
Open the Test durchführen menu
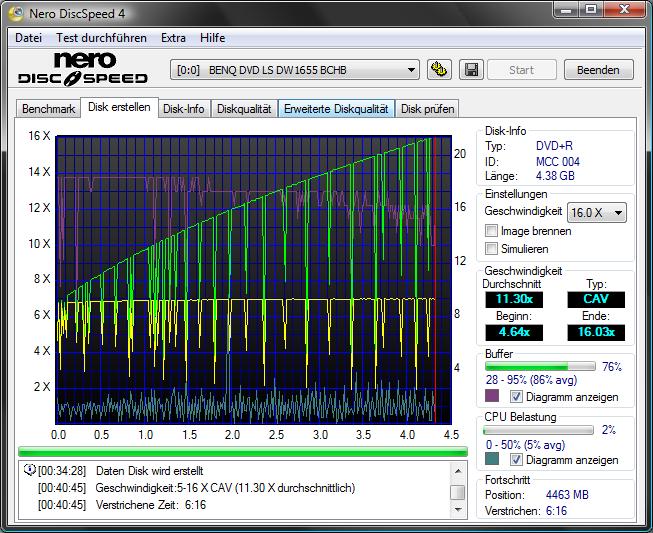pos(101,38)
